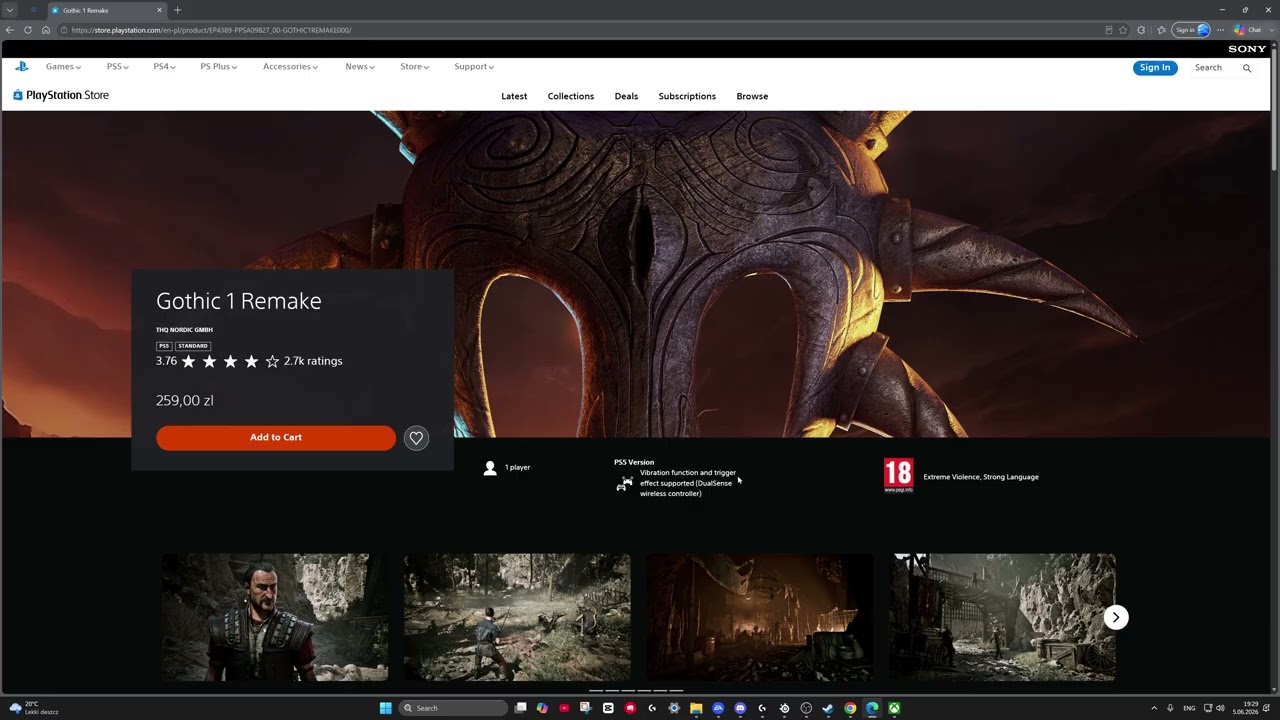Open File Explorer from the taskbar
The height and width of the screenshot is (720, 1280).
click(696, 708)
